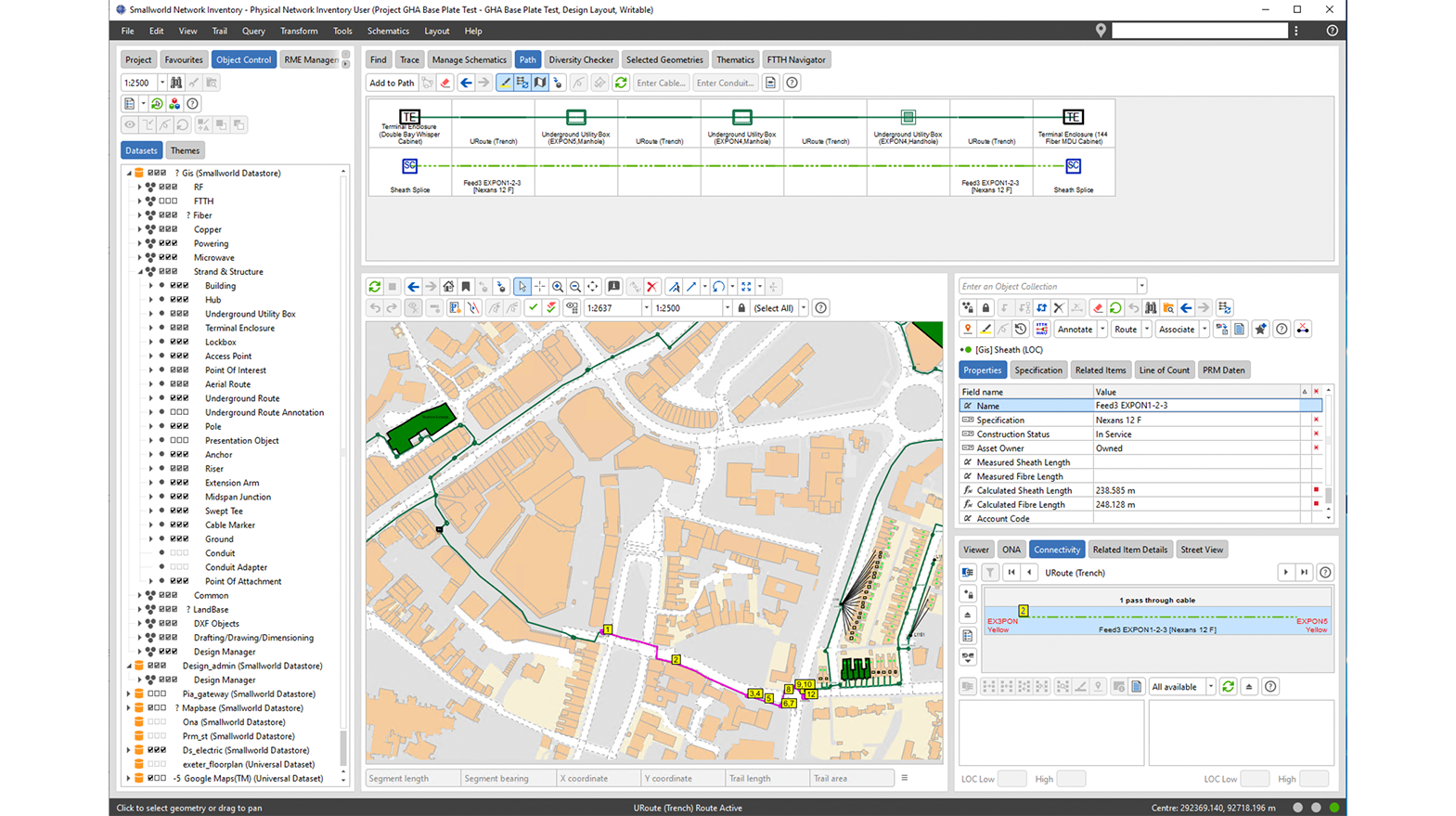The width and height of the screenshot is (1456, 816).
Task: Open the Annotate dropdown arrow
Action: (1102, 330)
